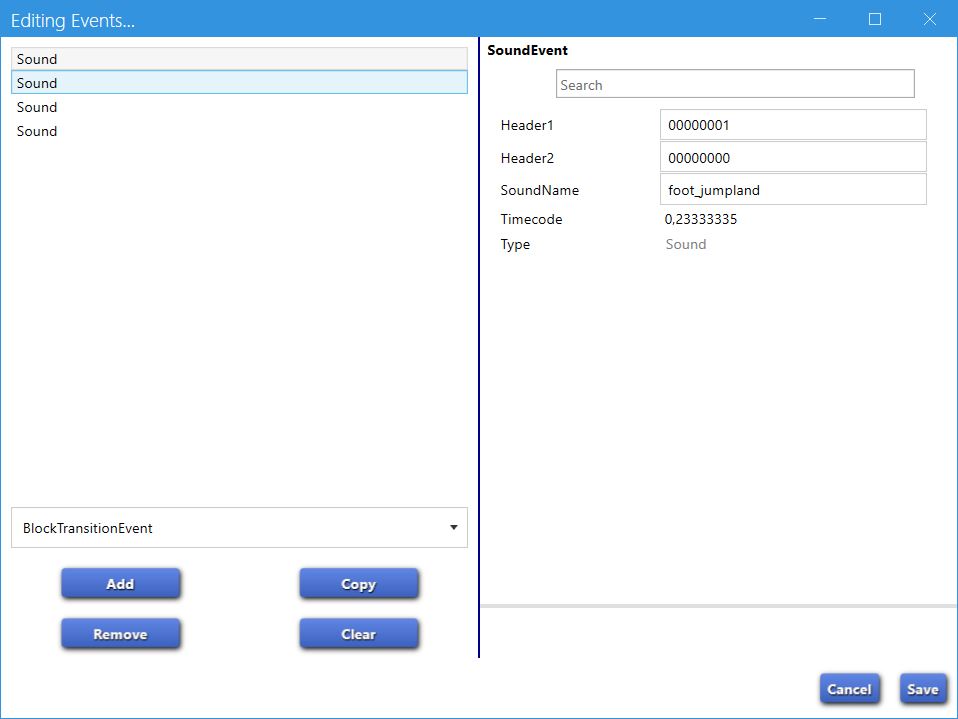This screenshot has width=958, height=719.
Task: Select the highlighted second Sound event
Action: 240,82
